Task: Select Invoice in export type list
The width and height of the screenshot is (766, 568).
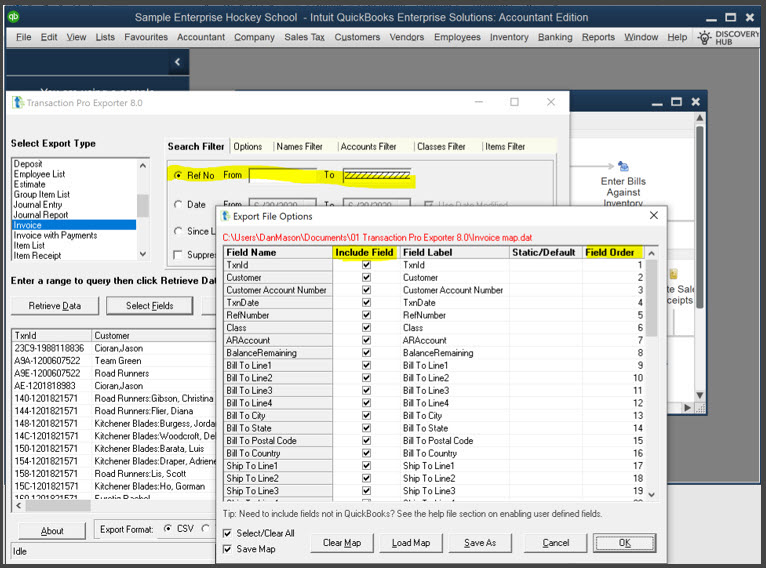Action: [74, 225]
